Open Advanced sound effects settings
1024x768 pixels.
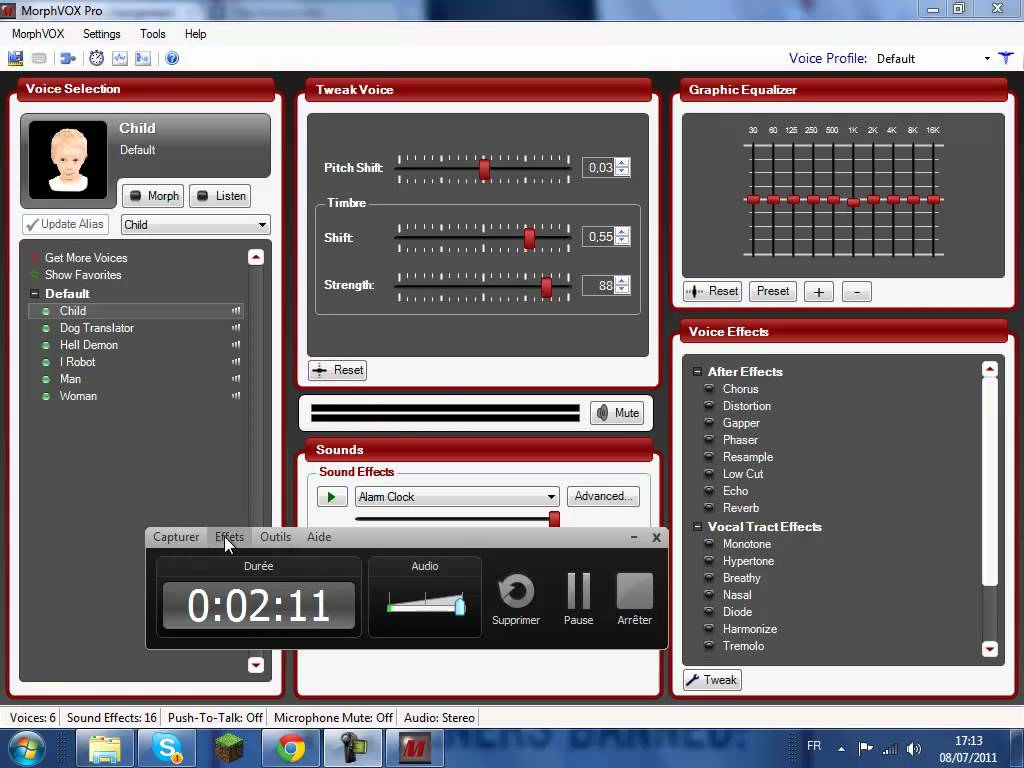click(603, 496)
